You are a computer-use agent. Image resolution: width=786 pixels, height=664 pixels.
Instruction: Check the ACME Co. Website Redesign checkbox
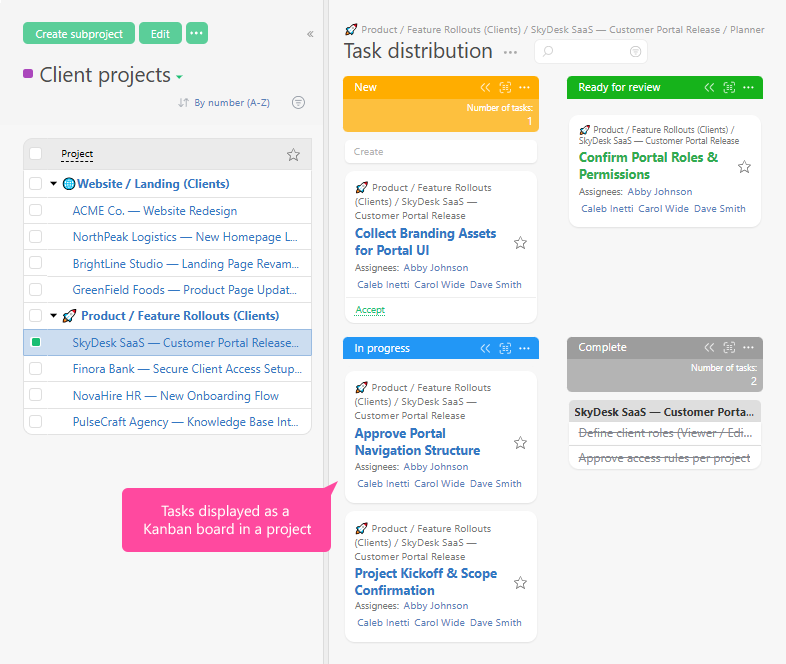[x=36, y=210]
